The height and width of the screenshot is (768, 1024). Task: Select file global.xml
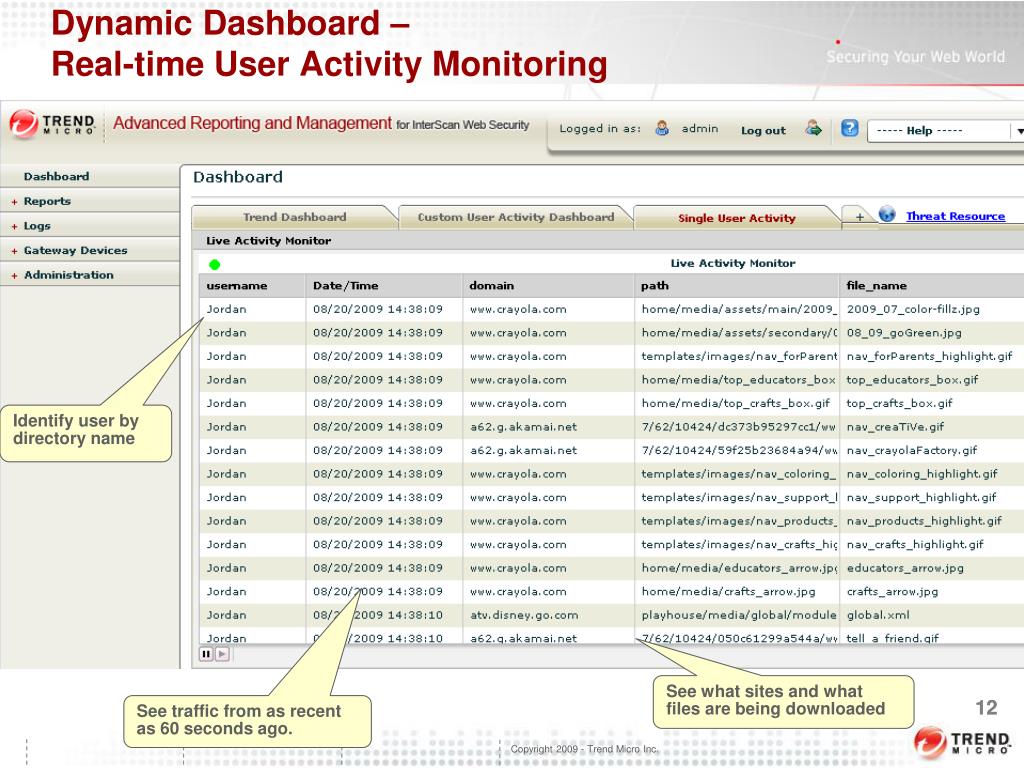point(878,615)
